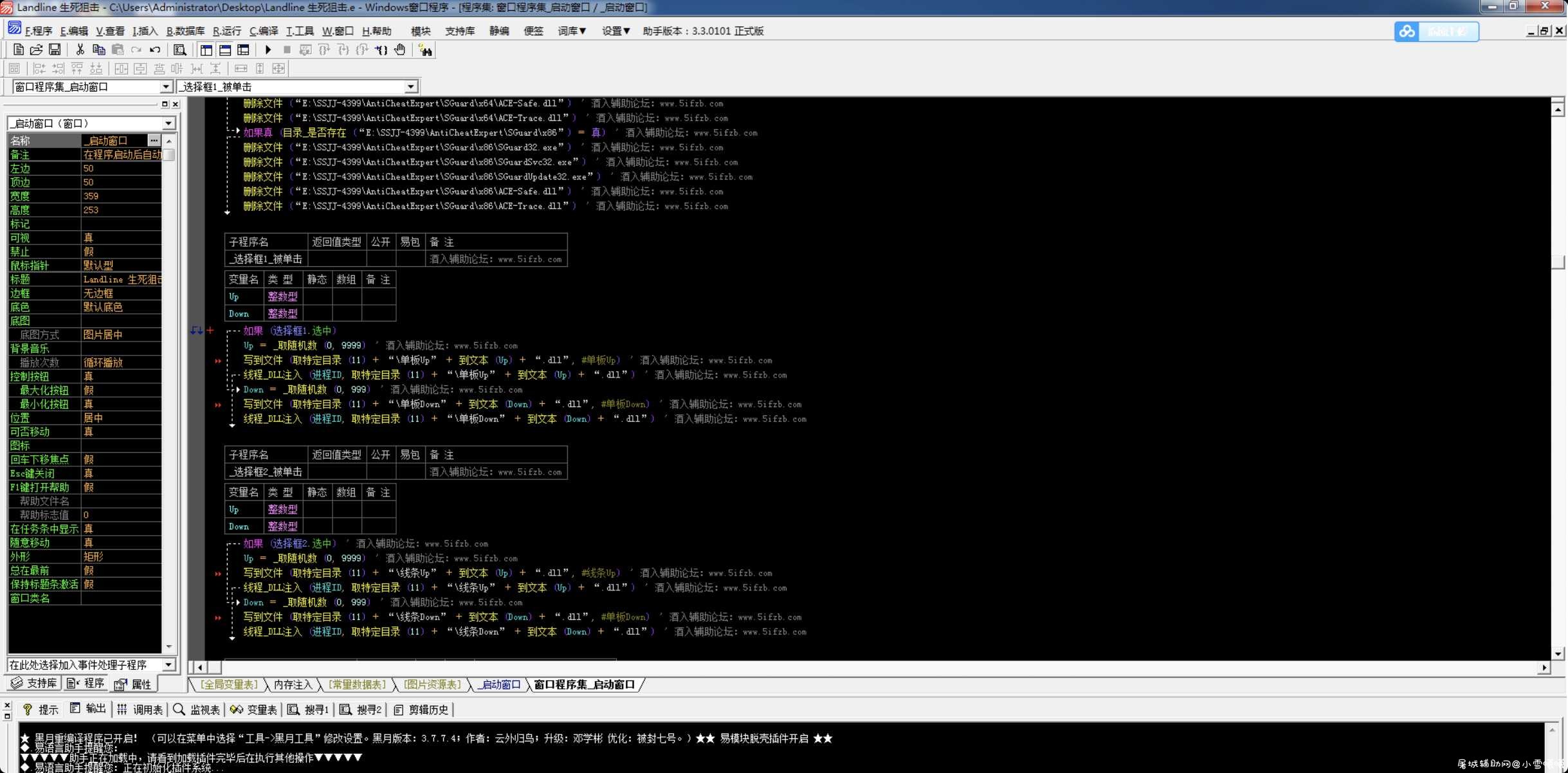Click the 禁止 property value 假
This screenshot has height=773, width=1568.
pyautogui.click(x=121, y=251)
